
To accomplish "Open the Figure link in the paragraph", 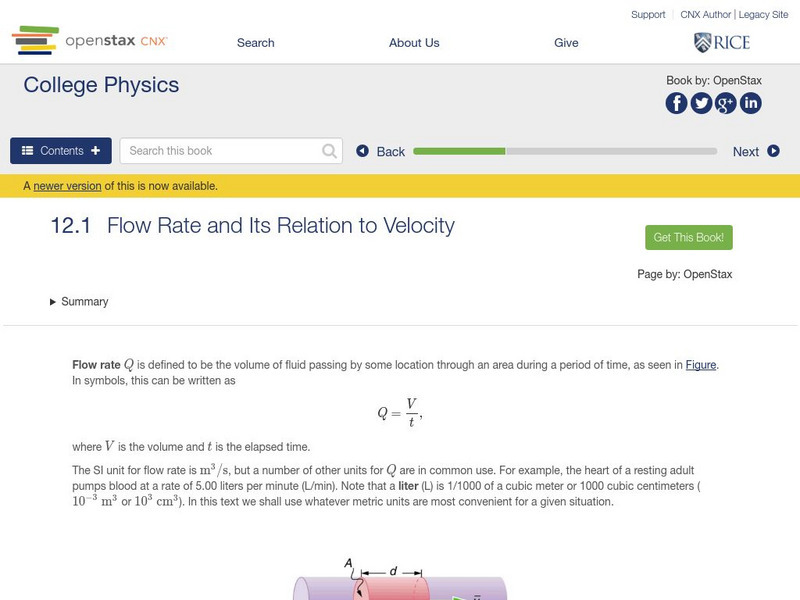I will (x=700, y=365).
